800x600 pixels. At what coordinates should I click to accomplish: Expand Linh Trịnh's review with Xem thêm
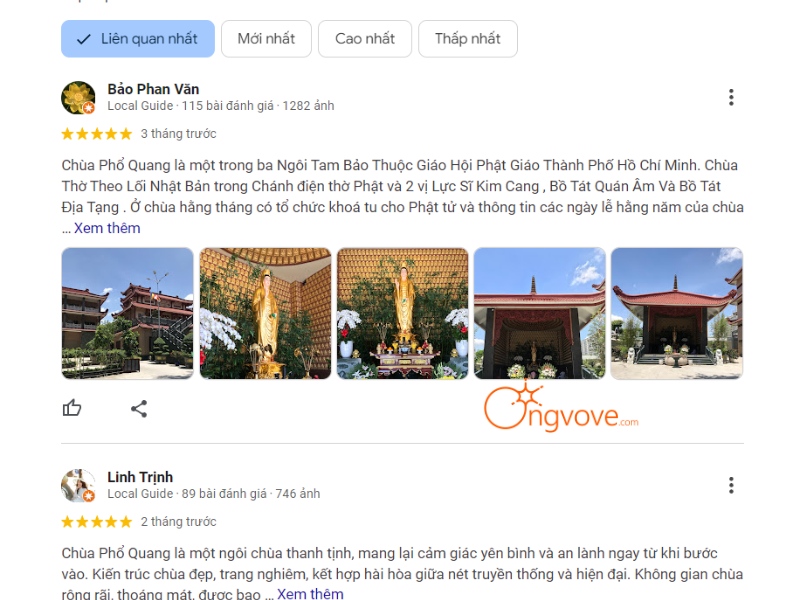tap(310, 594)
